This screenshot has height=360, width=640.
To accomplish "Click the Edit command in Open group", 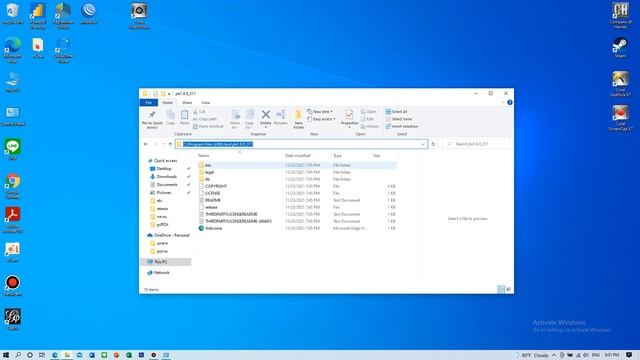I will tap(367, 119).
